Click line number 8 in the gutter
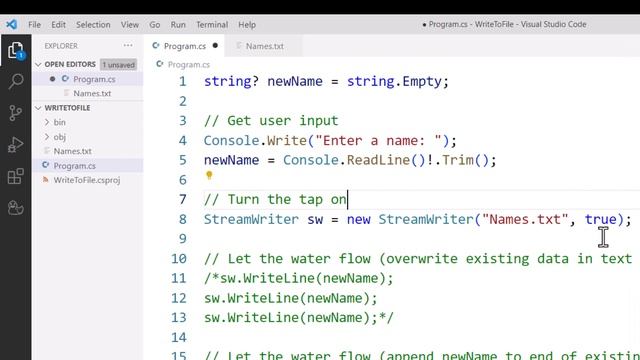Image resolution: width=640 pixels, height=360 pixels. 182,219
